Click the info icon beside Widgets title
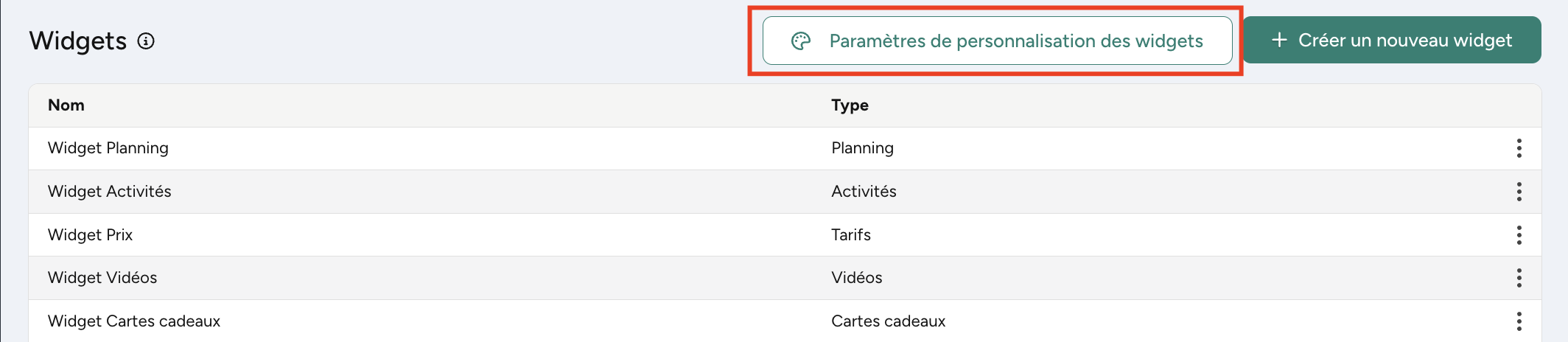 pyautogui.click(x=146, y=41)
